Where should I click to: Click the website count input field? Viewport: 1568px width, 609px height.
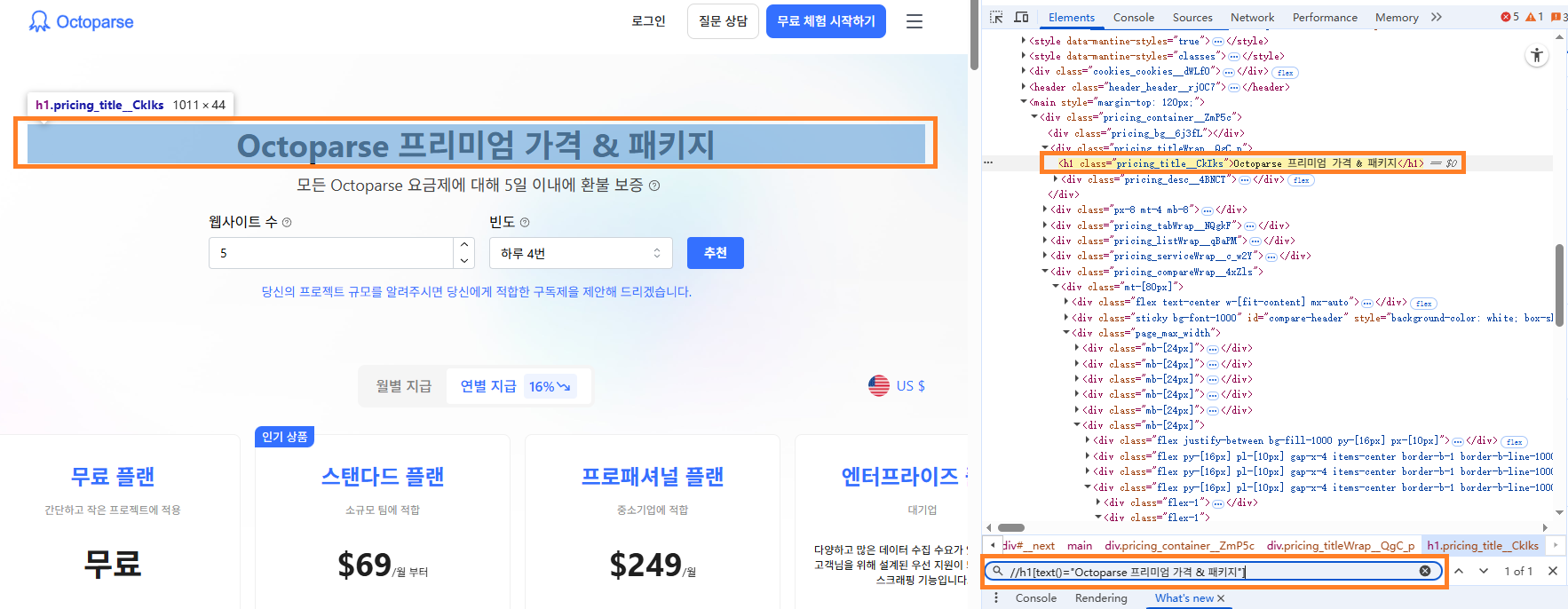[331, 253]
